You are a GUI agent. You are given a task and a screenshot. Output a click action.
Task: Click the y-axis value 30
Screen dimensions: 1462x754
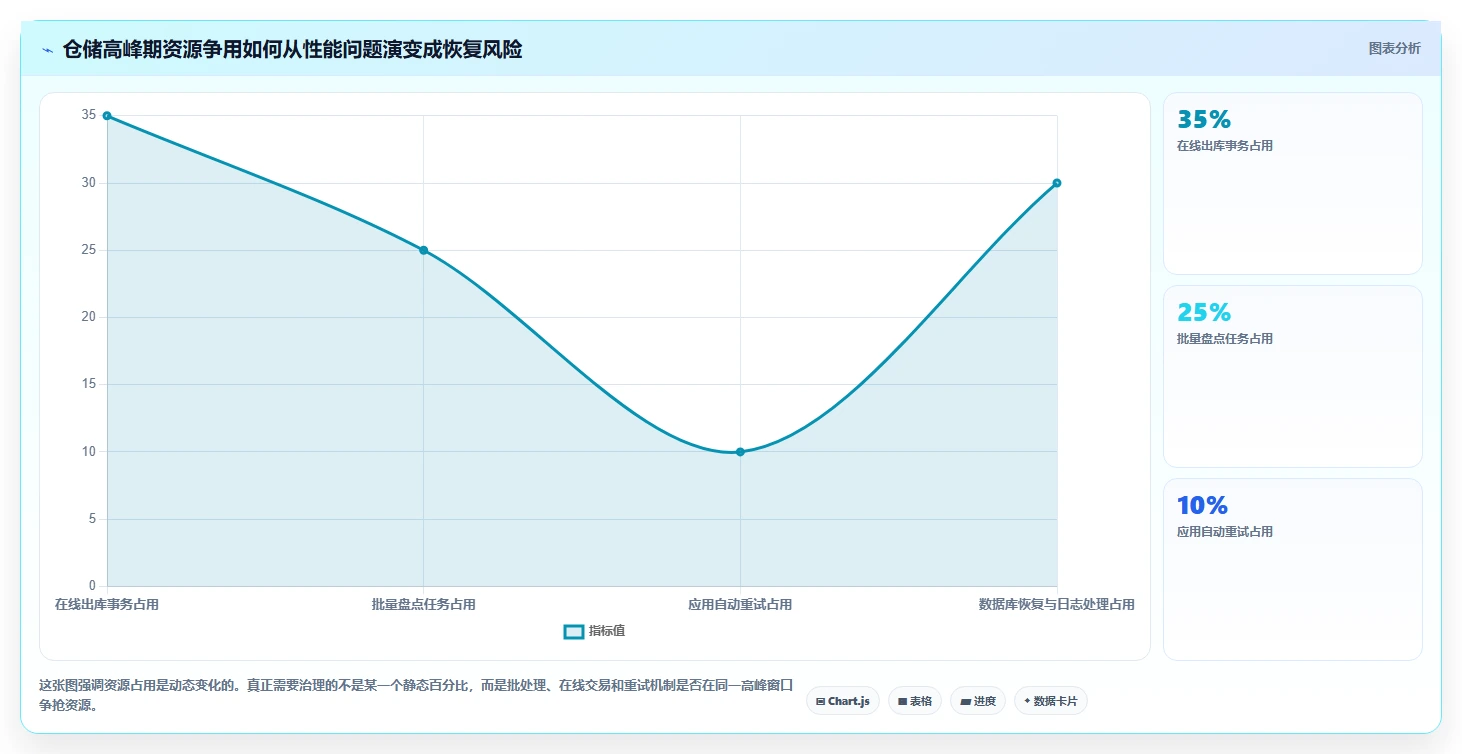tap(89, 183)
